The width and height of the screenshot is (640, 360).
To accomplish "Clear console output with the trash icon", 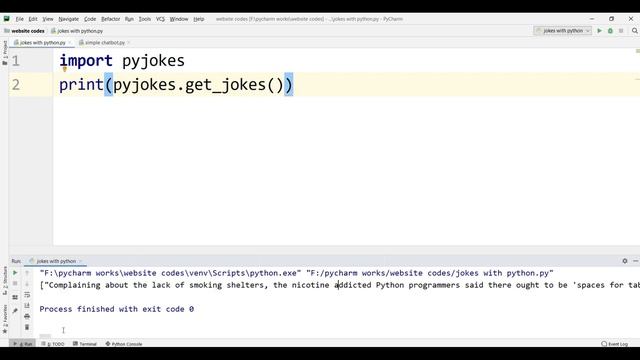I will coord(27,327).
